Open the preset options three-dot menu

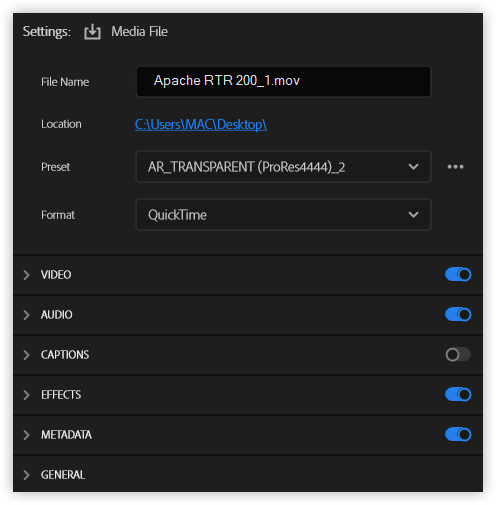click(455, 167)
